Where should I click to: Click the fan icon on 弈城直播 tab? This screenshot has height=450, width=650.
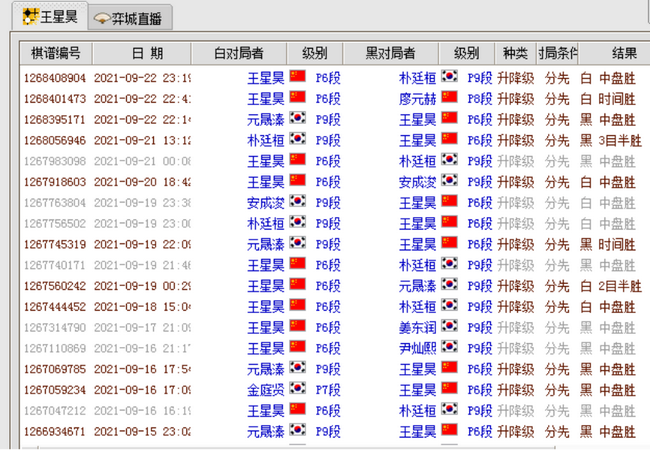102,19
